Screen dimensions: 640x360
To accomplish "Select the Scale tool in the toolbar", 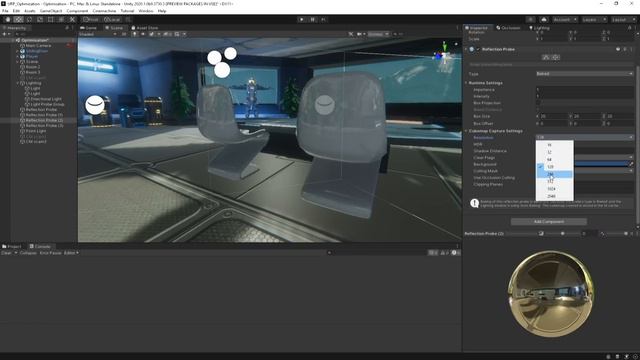I will [40, 19].
